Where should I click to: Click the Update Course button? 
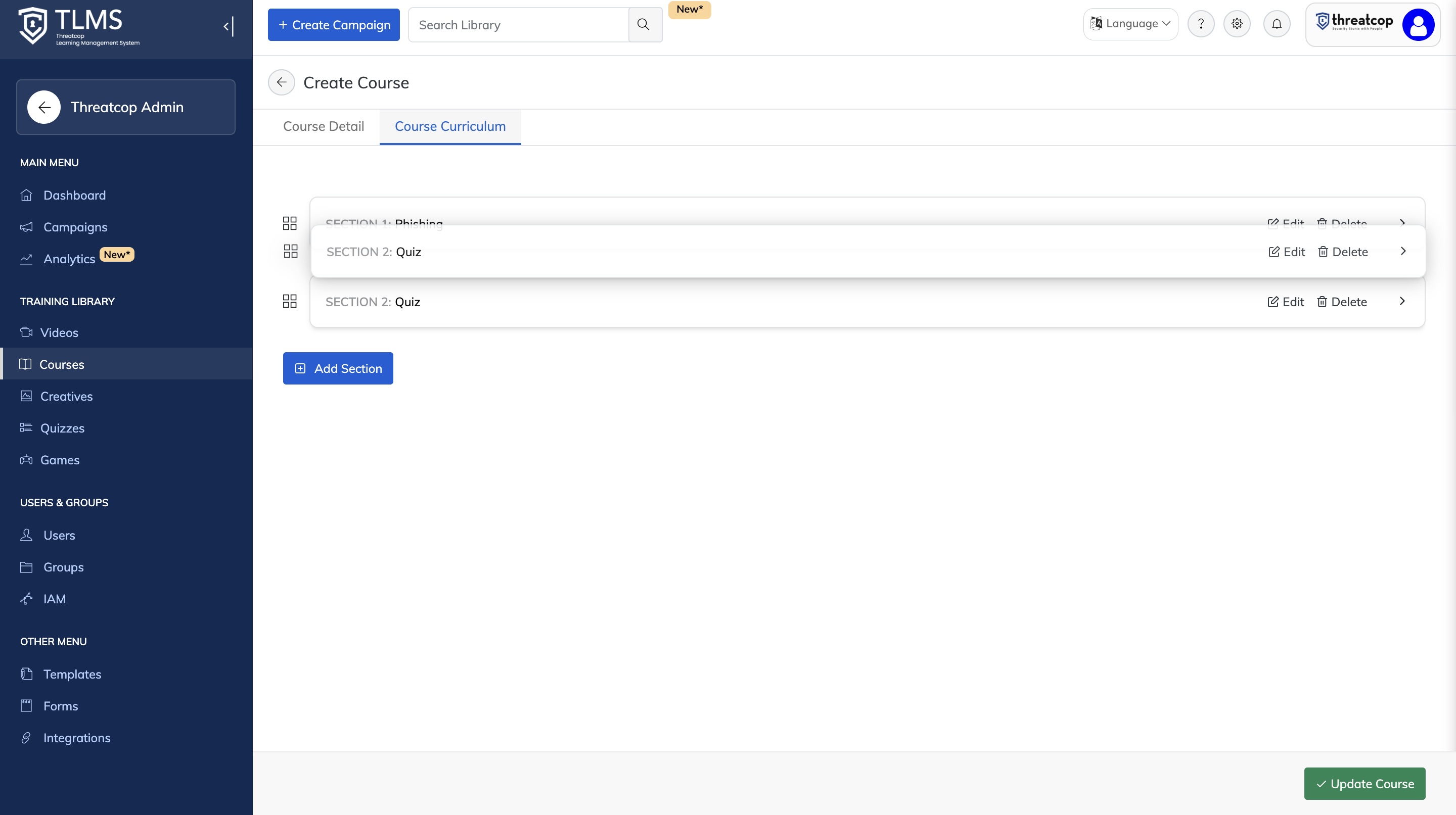click(x=1364, y=783)
